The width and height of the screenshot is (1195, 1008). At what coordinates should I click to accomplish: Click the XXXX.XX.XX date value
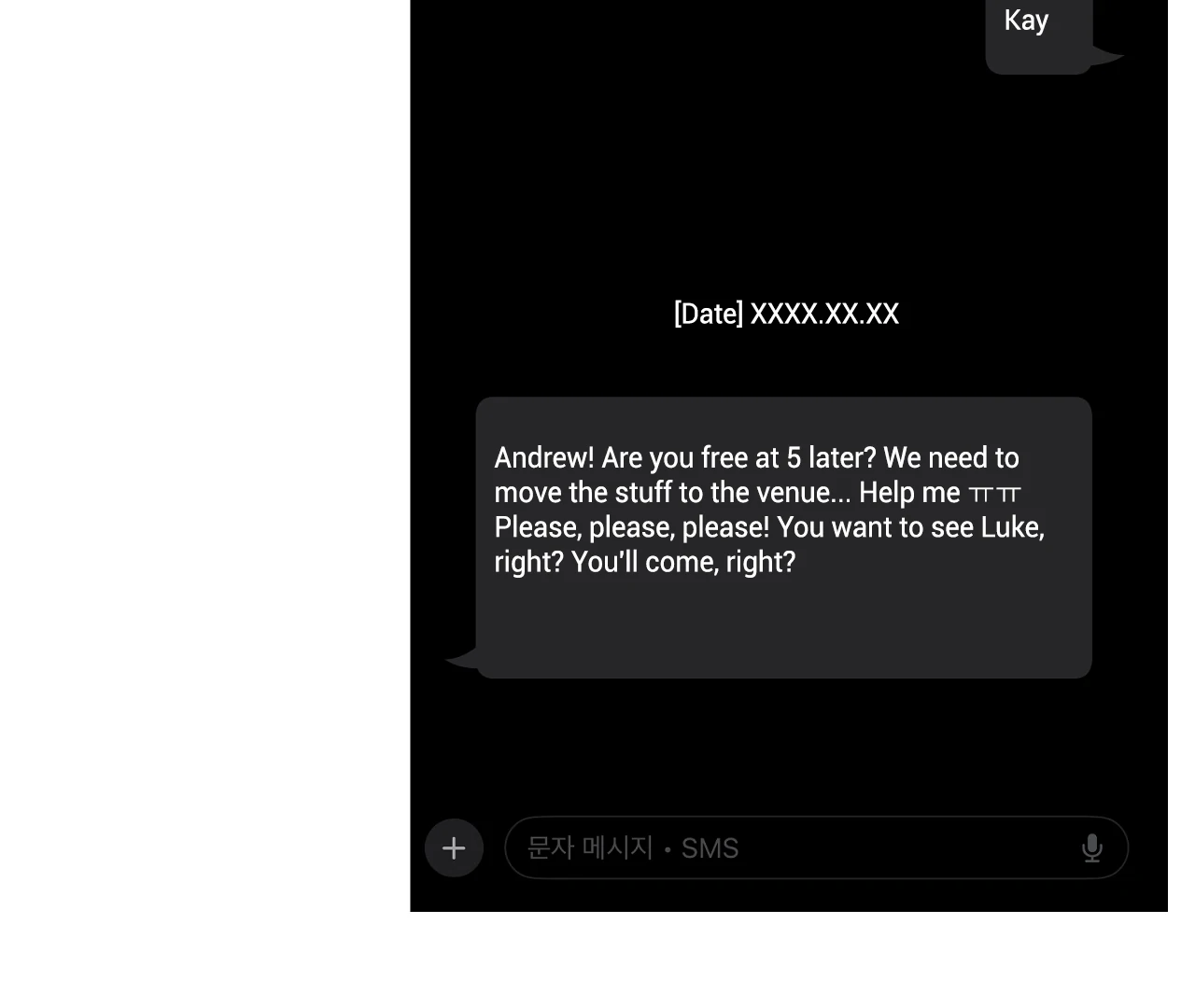824,314
